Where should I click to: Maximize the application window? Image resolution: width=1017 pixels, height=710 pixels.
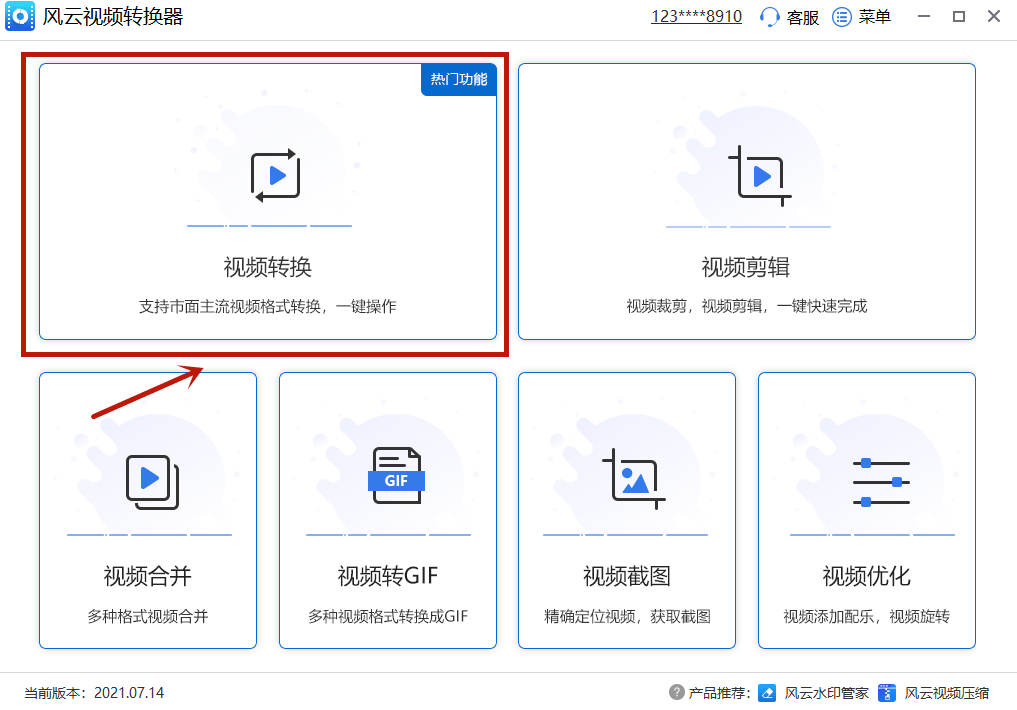pos(959,16)
